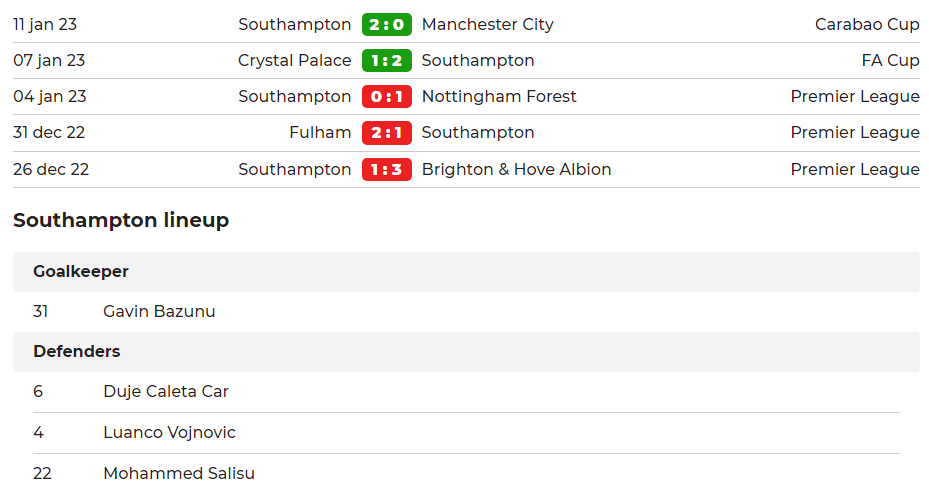Viewport: 929px width, 494px height.
Task: Open Nottingham Forest team link
Action: pos(499,97)
